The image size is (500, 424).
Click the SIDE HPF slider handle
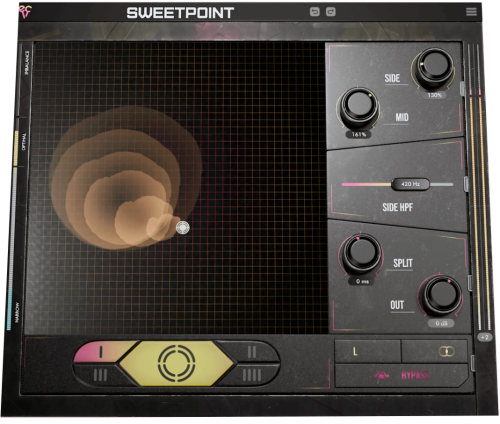point(410,184)
